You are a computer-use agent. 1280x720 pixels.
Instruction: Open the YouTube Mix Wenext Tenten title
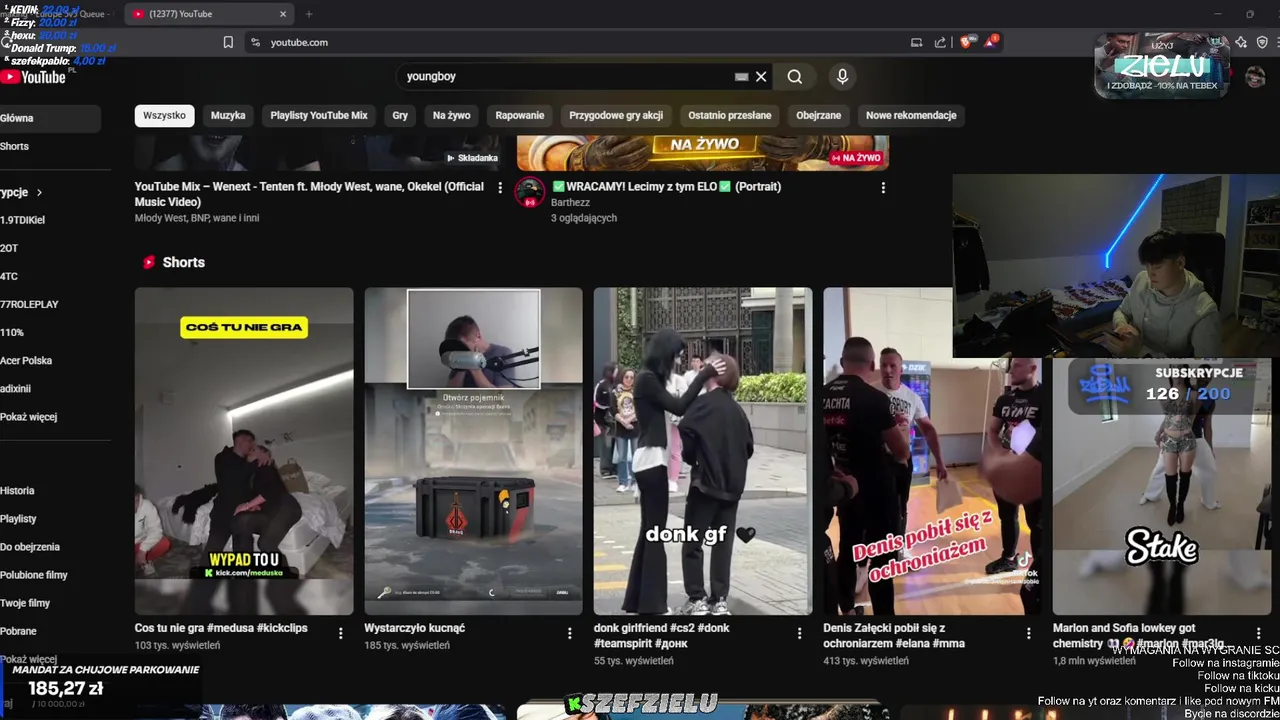point(310,194)
